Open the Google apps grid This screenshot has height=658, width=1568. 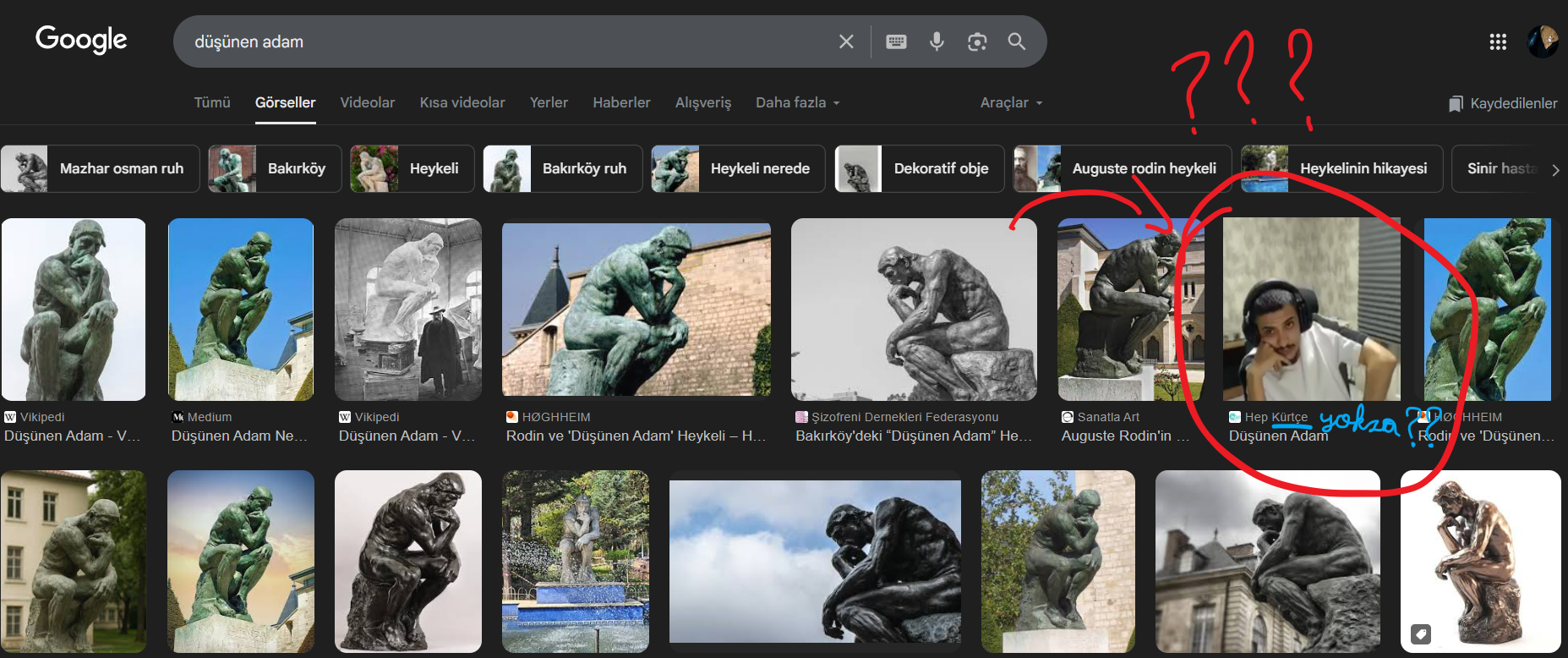pos(1498,41)
